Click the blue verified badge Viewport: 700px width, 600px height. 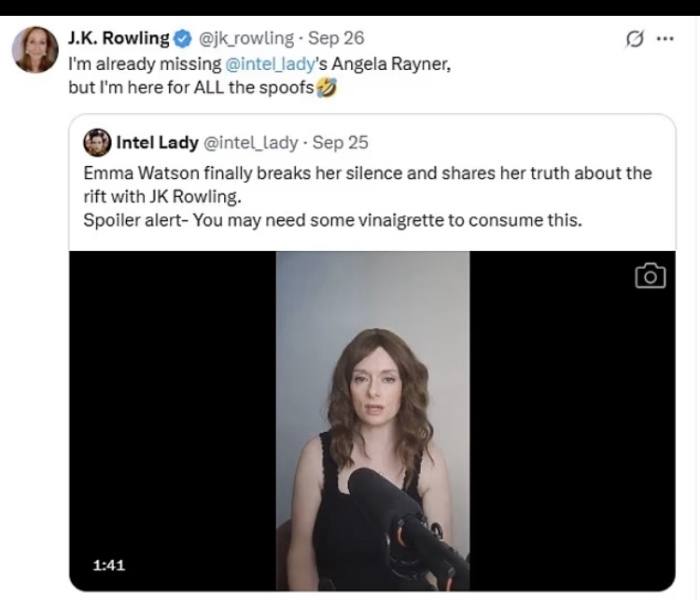pos(182,40)
